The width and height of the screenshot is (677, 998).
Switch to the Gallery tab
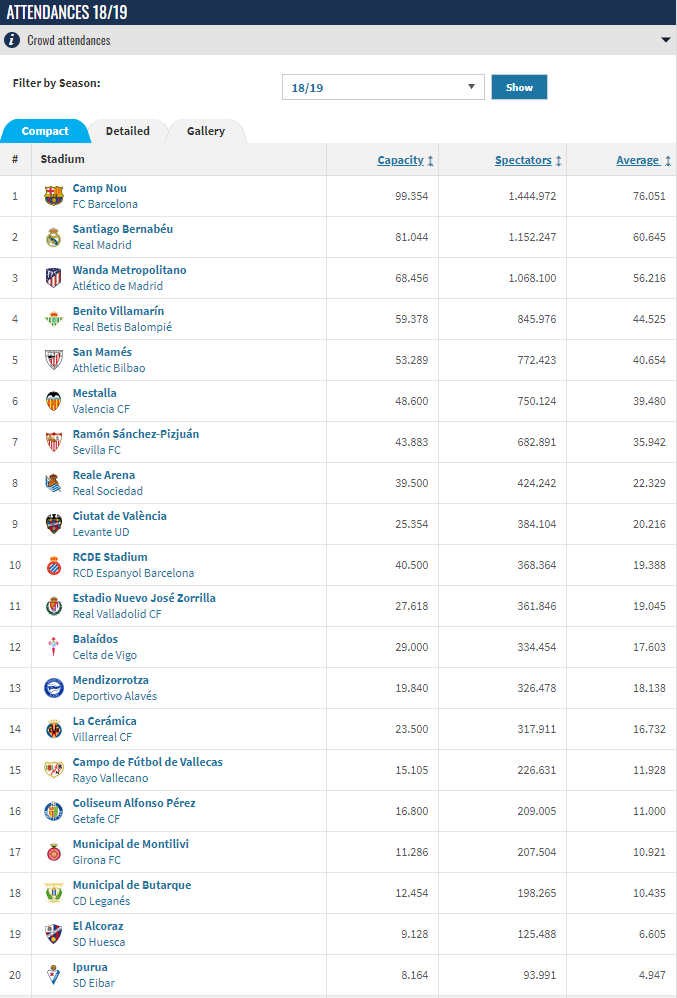[206, 131]
